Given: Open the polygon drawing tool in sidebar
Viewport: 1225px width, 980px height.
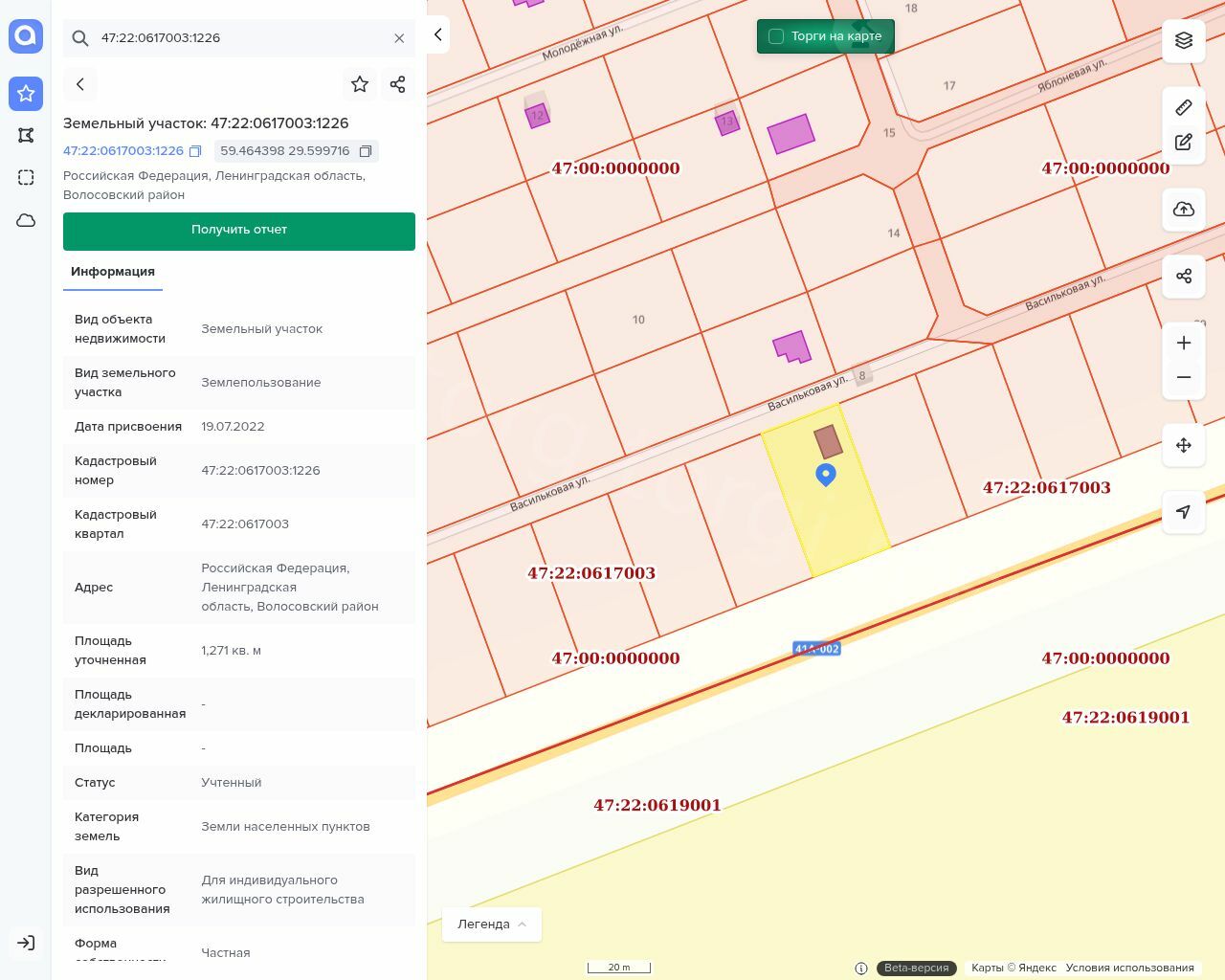Looking at the screenshot, I should point(26,136).
